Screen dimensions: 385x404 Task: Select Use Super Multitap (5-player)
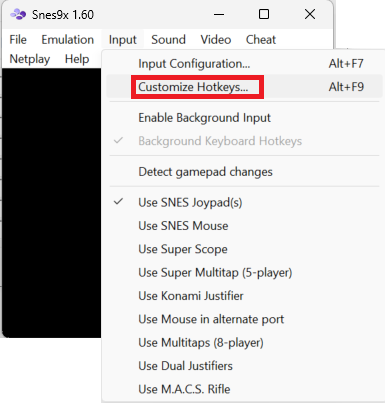coord(244,272)
